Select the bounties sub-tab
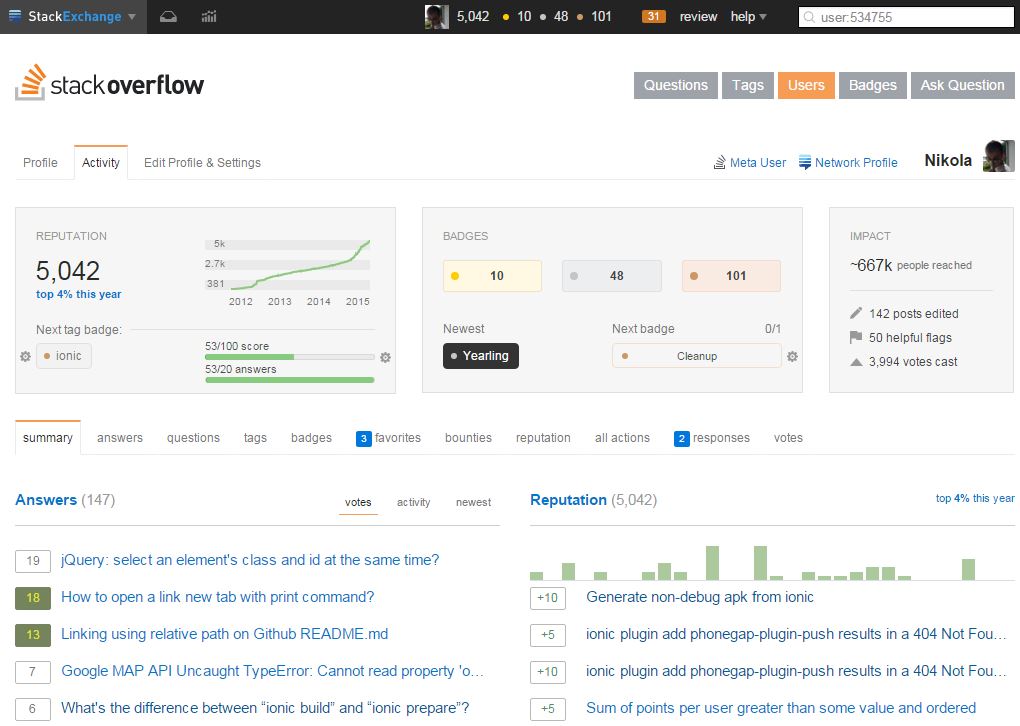This screenshot has width=1020, height=726. pyautogui.click(x=468, y=438)
